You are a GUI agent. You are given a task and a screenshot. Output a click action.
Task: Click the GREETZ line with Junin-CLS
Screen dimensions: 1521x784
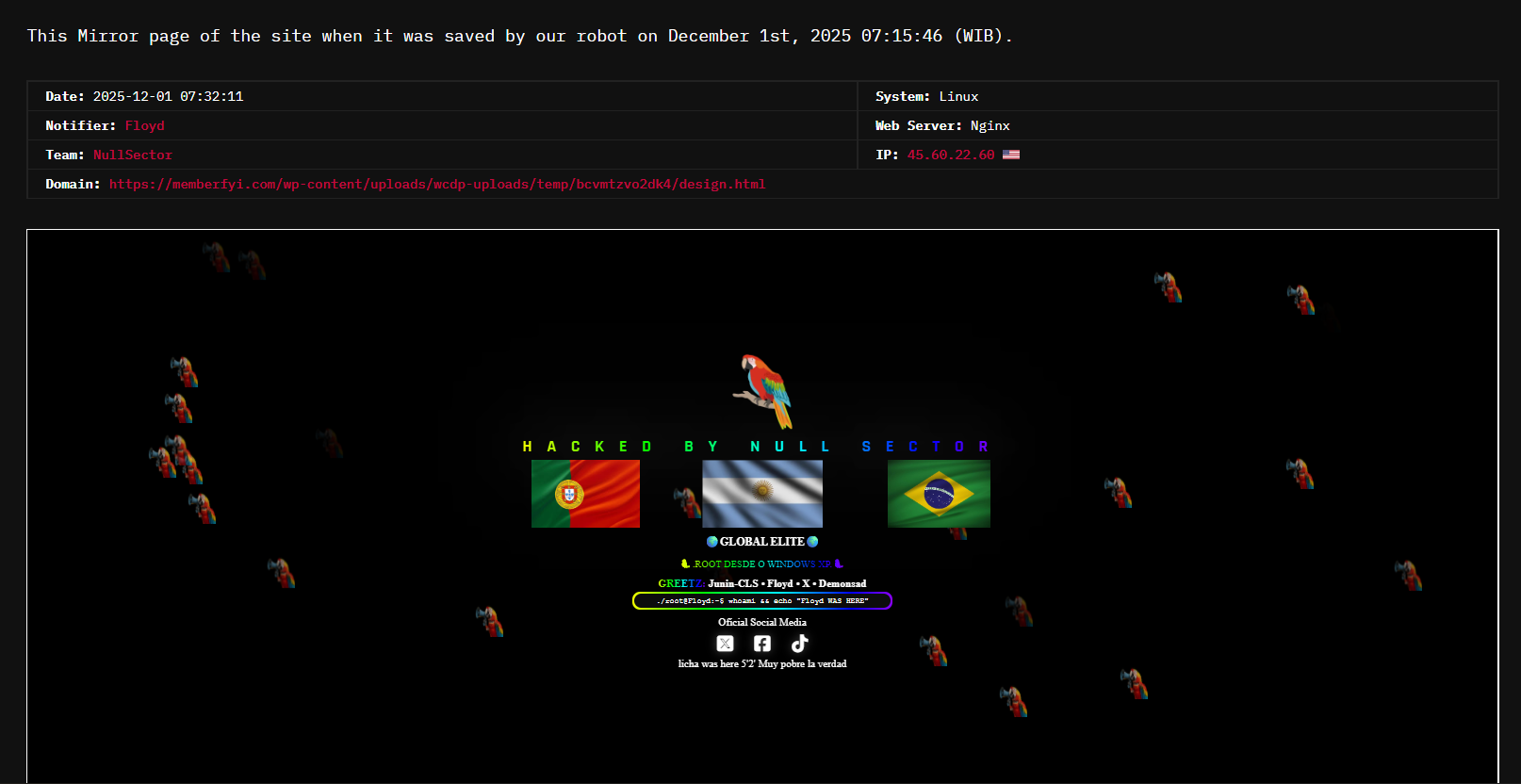pyautogui.click(x=762, y=583)
